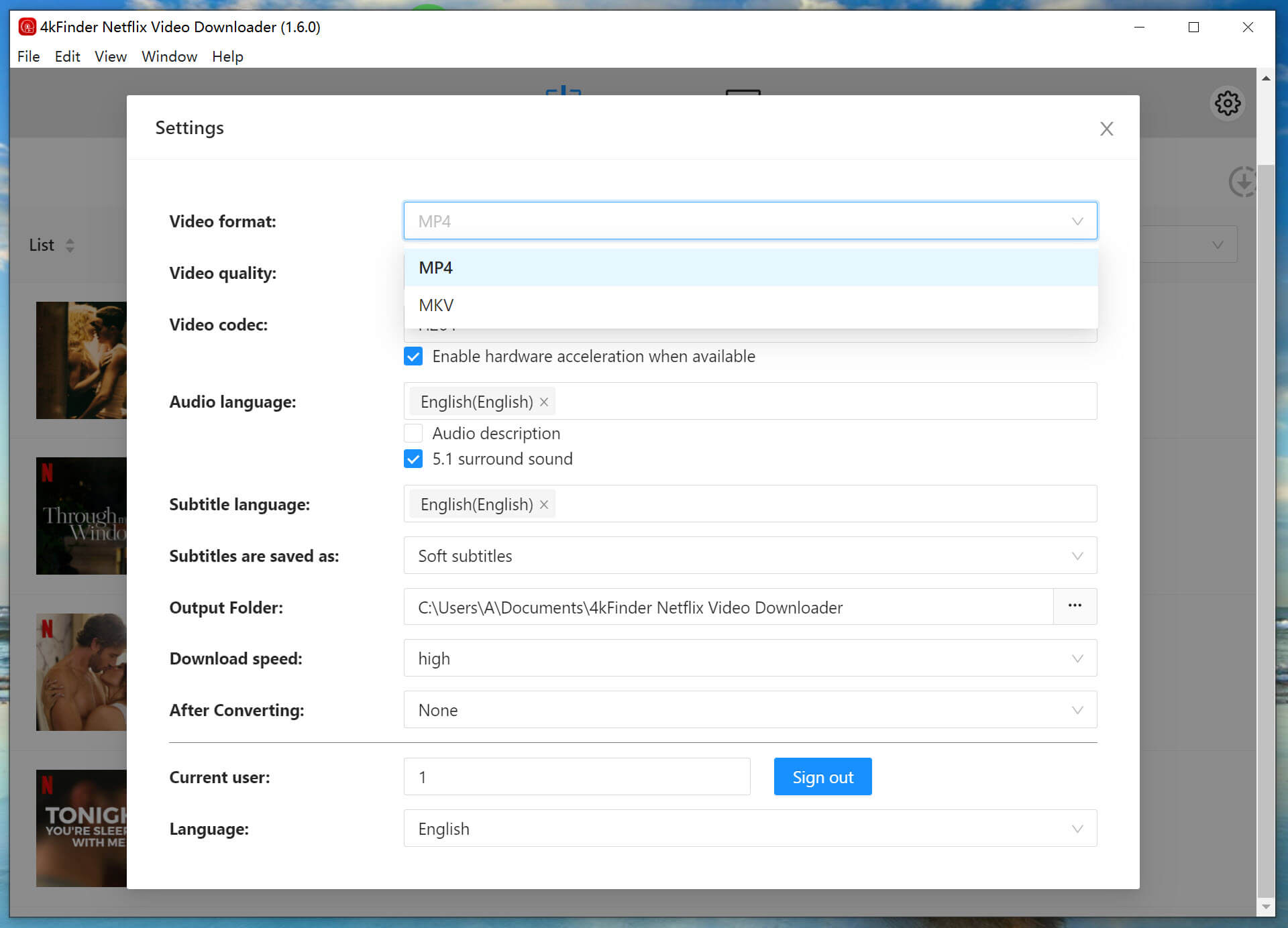Viewport: 1288px width, 928px height.
Task: Open the After Converting dropdown
Action: [x=750, y=709]
